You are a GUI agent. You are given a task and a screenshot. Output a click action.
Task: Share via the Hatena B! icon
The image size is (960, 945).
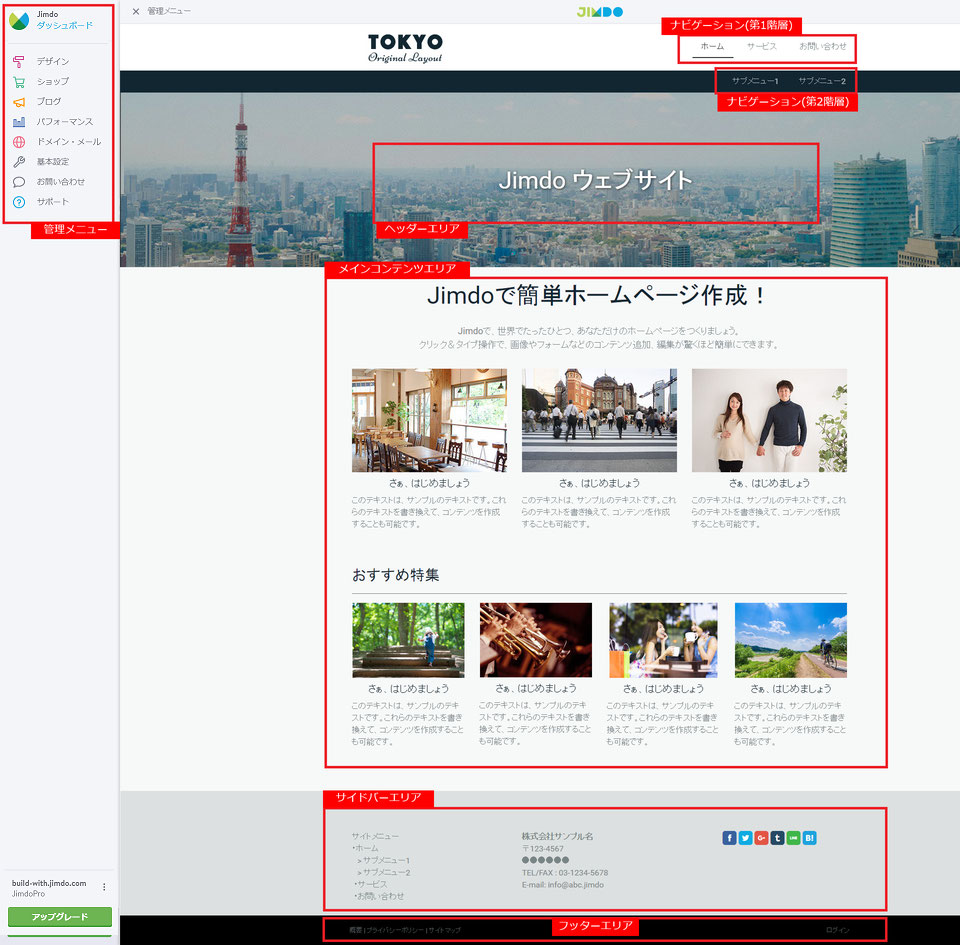pos(809,838)
